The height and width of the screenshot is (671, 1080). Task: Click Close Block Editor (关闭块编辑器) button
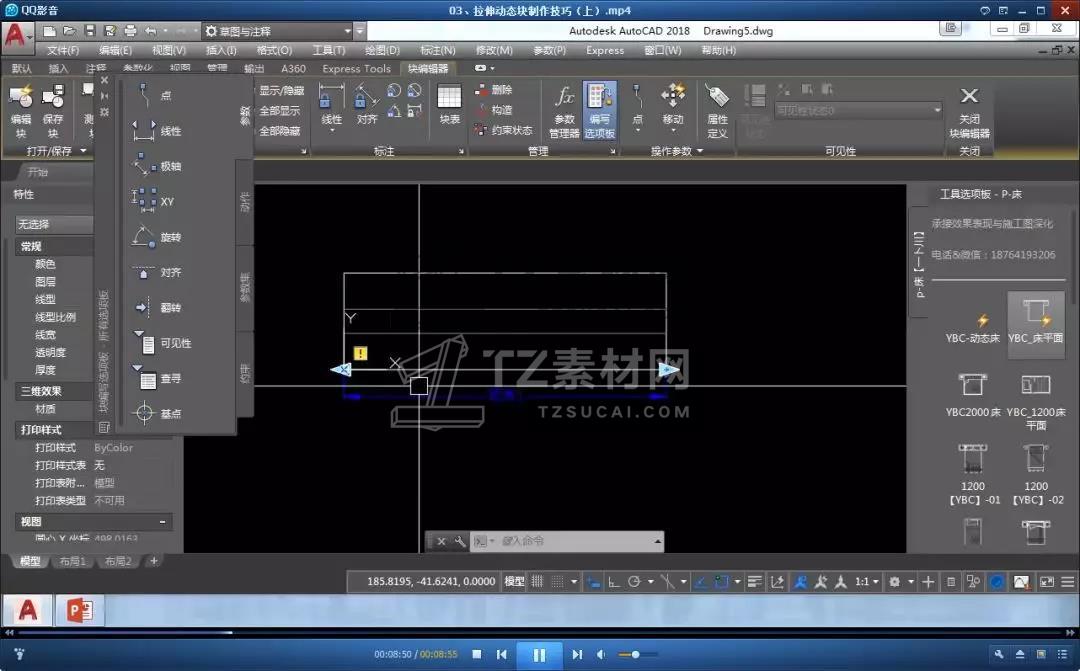click(968, 98)
